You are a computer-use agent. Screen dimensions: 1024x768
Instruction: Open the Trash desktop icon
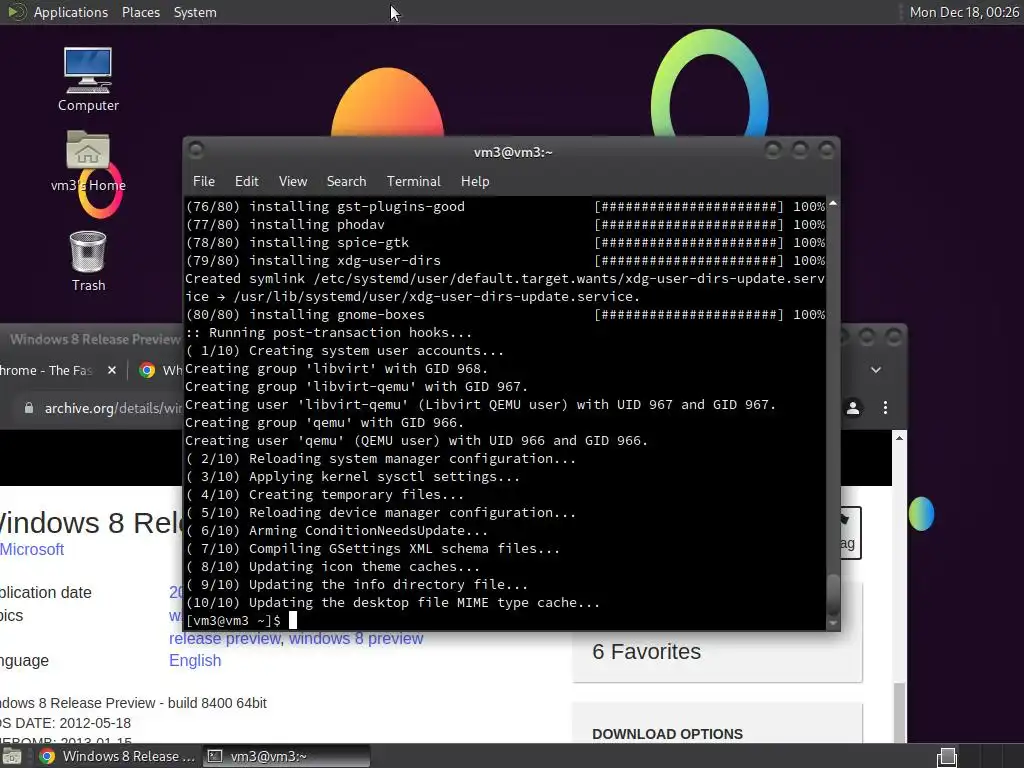pyautogui.click(x=88, y=261)
